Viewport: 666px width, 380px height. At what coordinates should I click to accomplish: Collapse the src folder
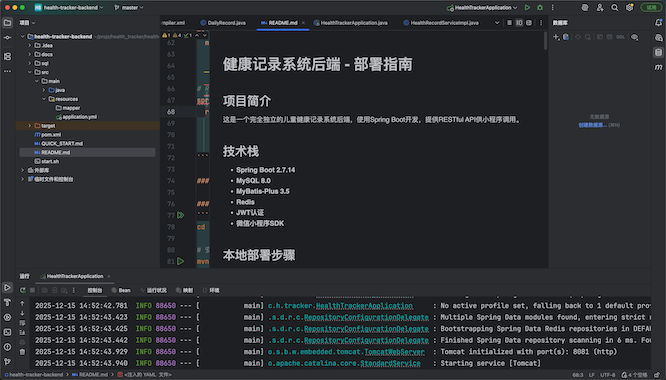30,72
